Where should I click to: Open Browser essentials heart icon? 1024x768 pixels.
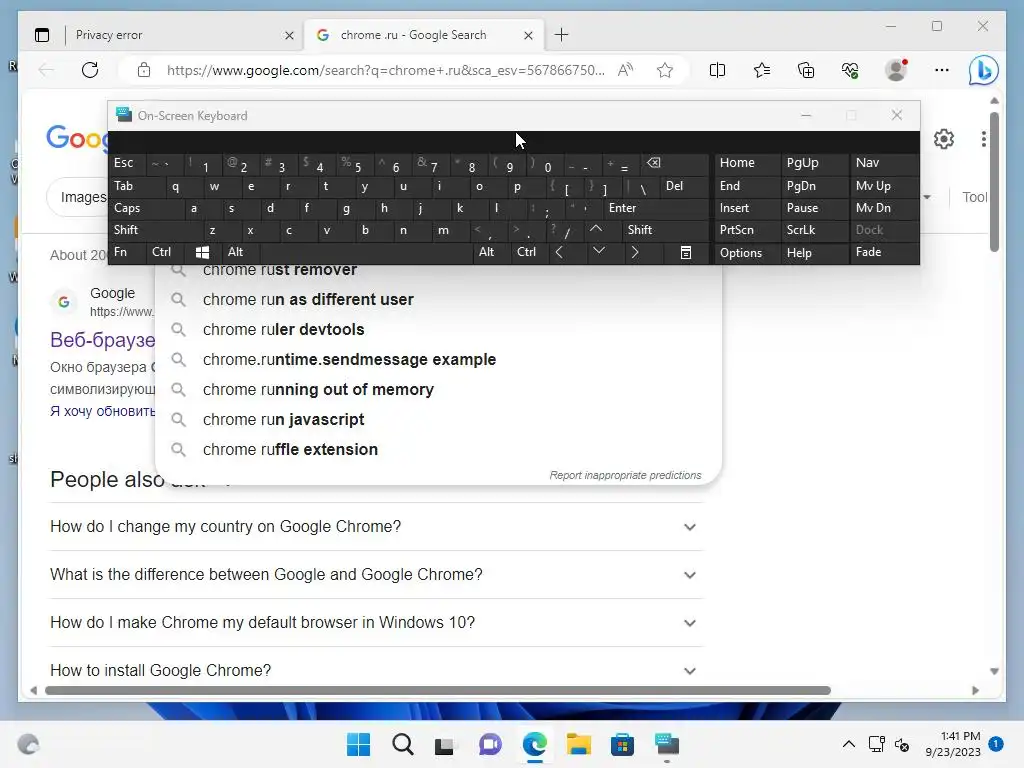pos(850,70)
